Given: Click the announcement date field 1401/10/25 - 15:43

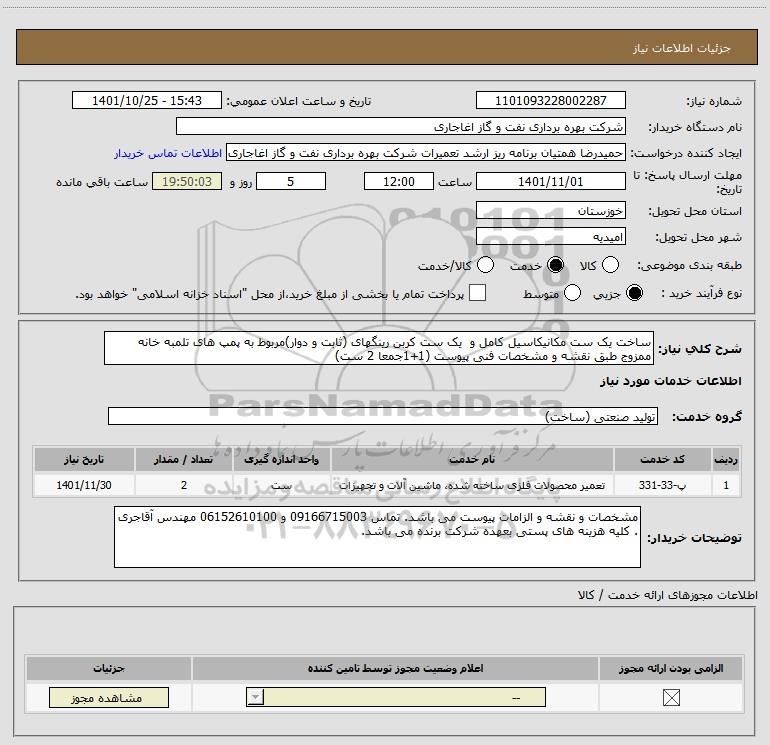Looking at the screenshot, I should coord(147,100).
